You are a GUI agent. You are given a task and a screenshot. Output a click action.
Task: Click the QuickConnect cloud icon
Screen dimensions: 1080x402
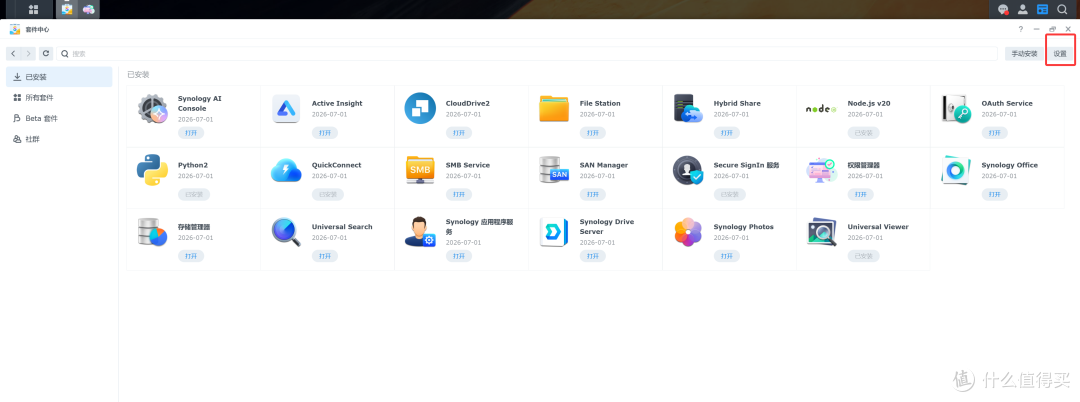click(x=286, y=170)
